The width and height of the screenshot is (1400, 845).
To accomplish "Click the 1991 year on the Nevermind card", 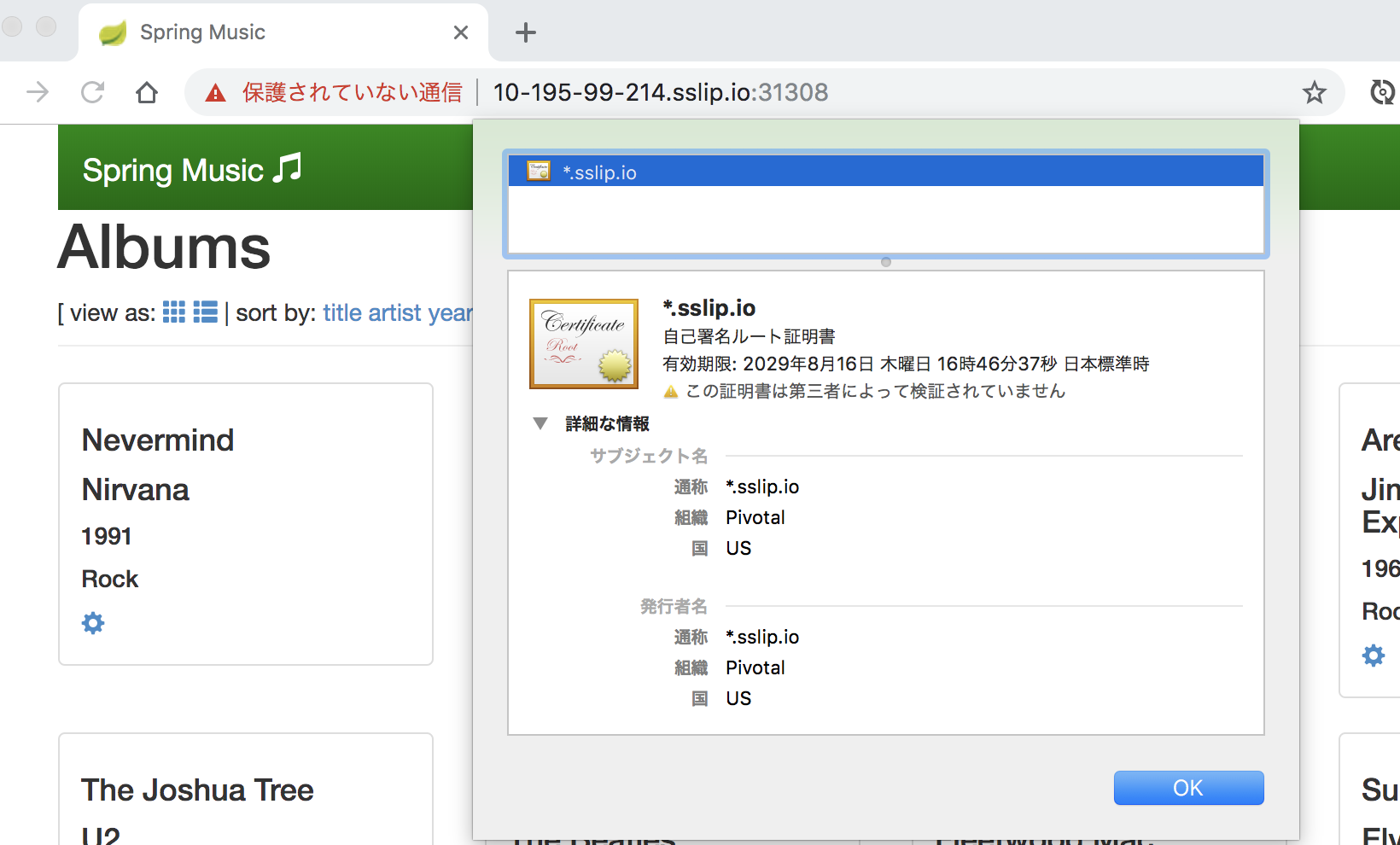I will click(107, 536).
